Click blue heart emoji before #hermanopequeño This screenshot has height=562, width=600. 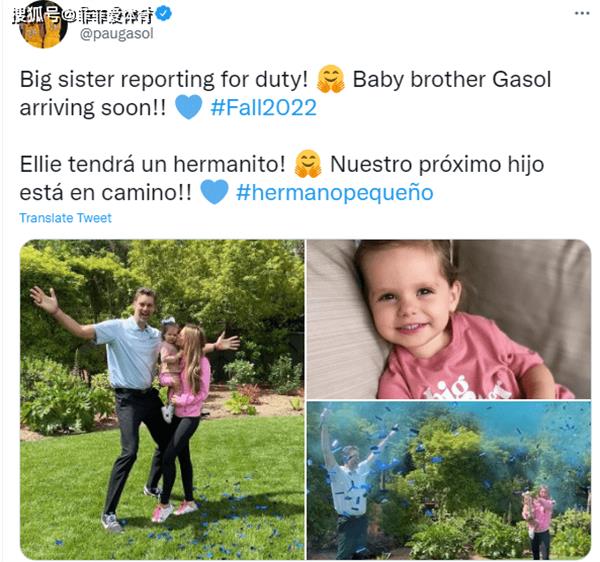tap(214, 192)
